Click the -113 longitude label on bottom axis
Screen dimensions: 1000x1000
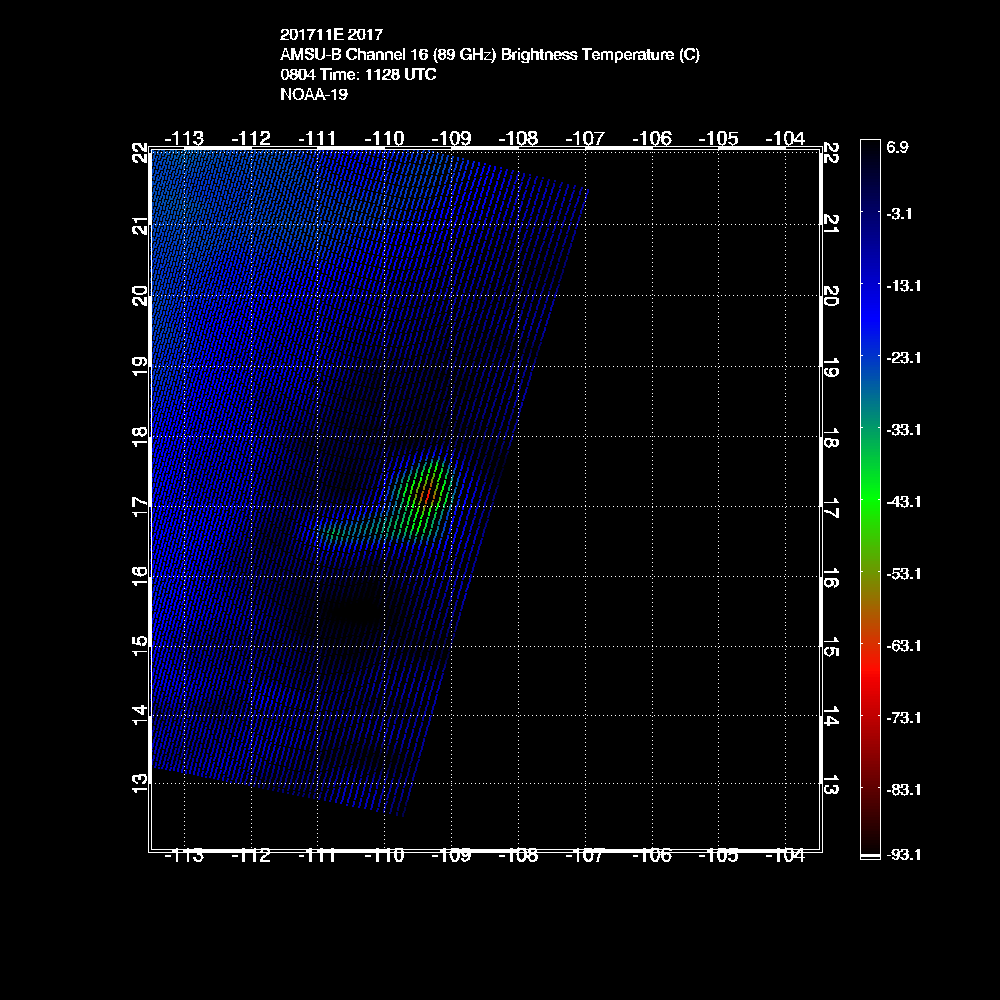(184, 856)
